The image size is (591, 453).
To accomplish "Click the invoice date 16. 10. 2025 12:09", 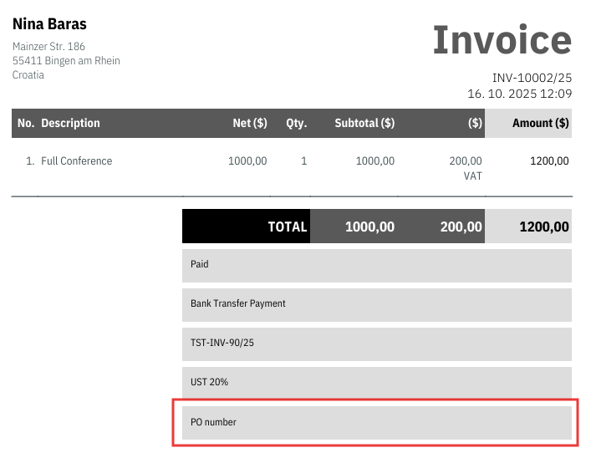I will (519, 93).
